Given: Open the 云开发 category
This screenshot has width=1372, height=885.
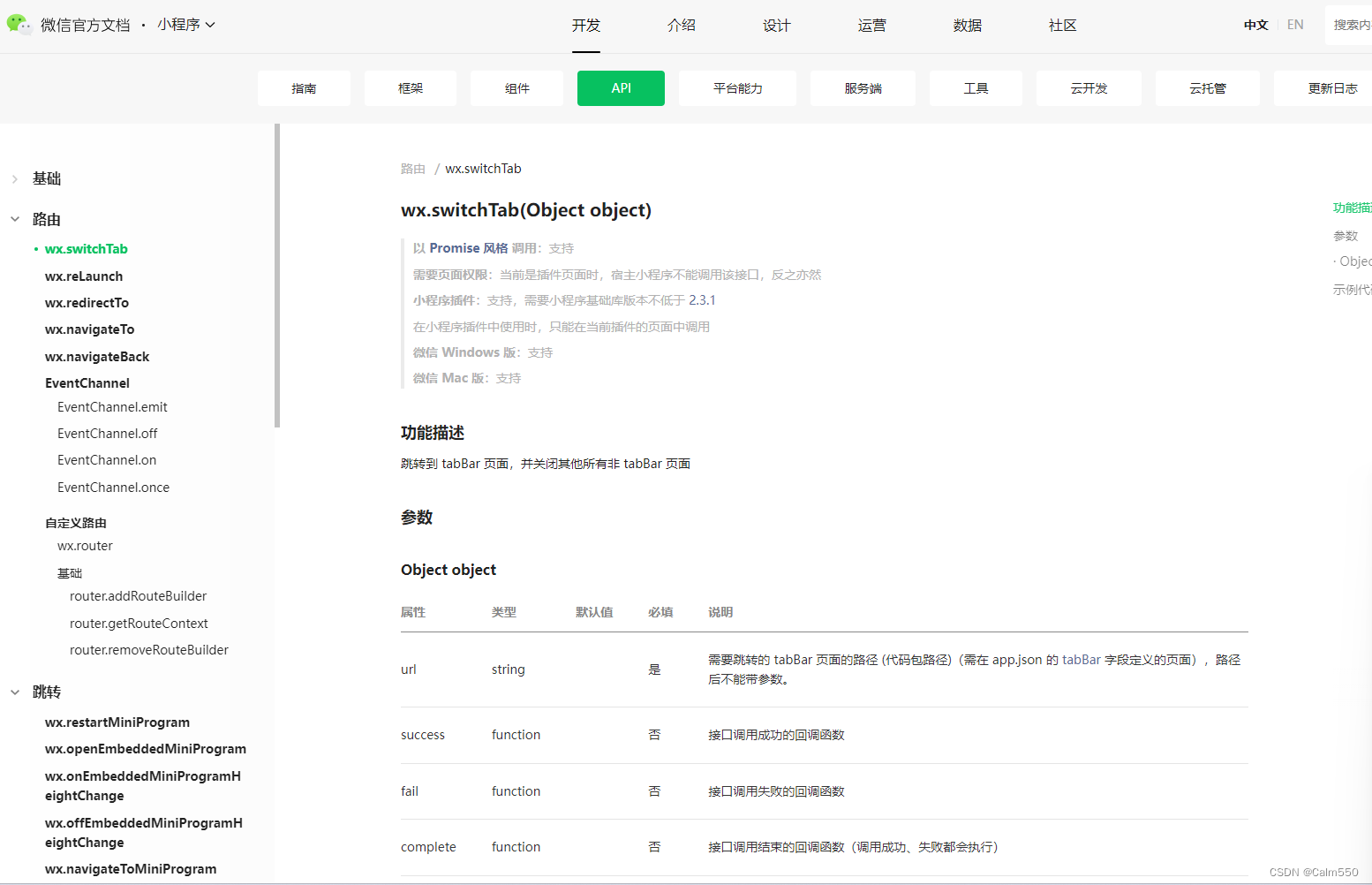Looking at the screenshot, I should click(1089, 88).
